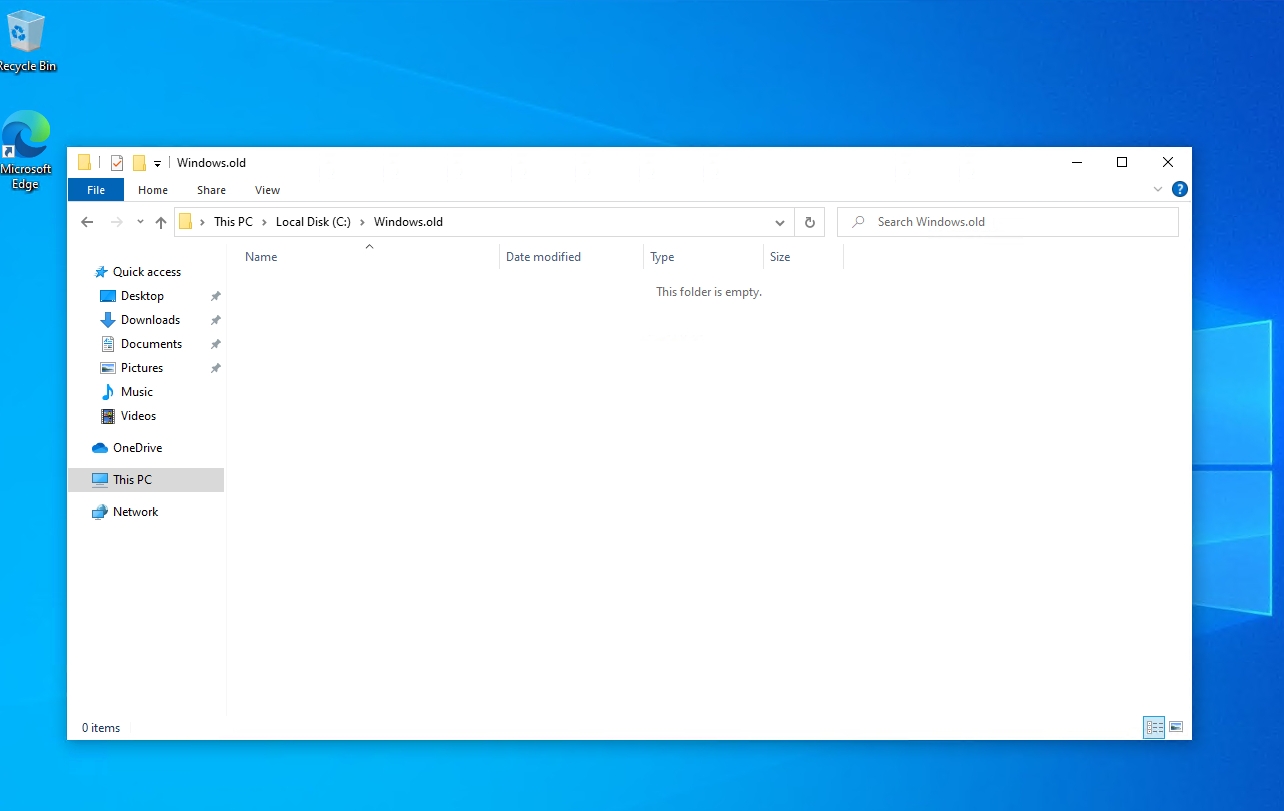Select Details view in the status bar
This screenshot has width=1284, height=811.
click(x=1153, y=727)
